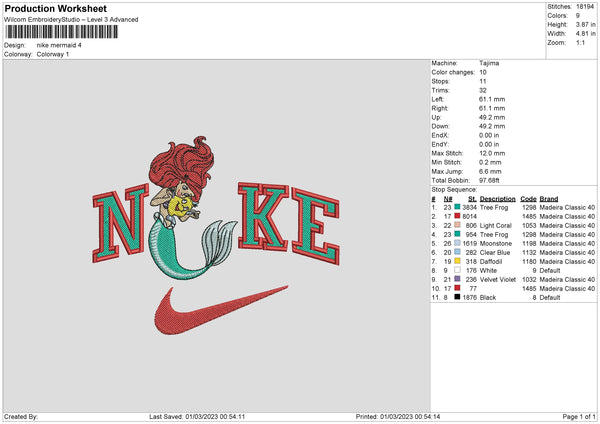Click the Color changes value 10

coord(483,72)
